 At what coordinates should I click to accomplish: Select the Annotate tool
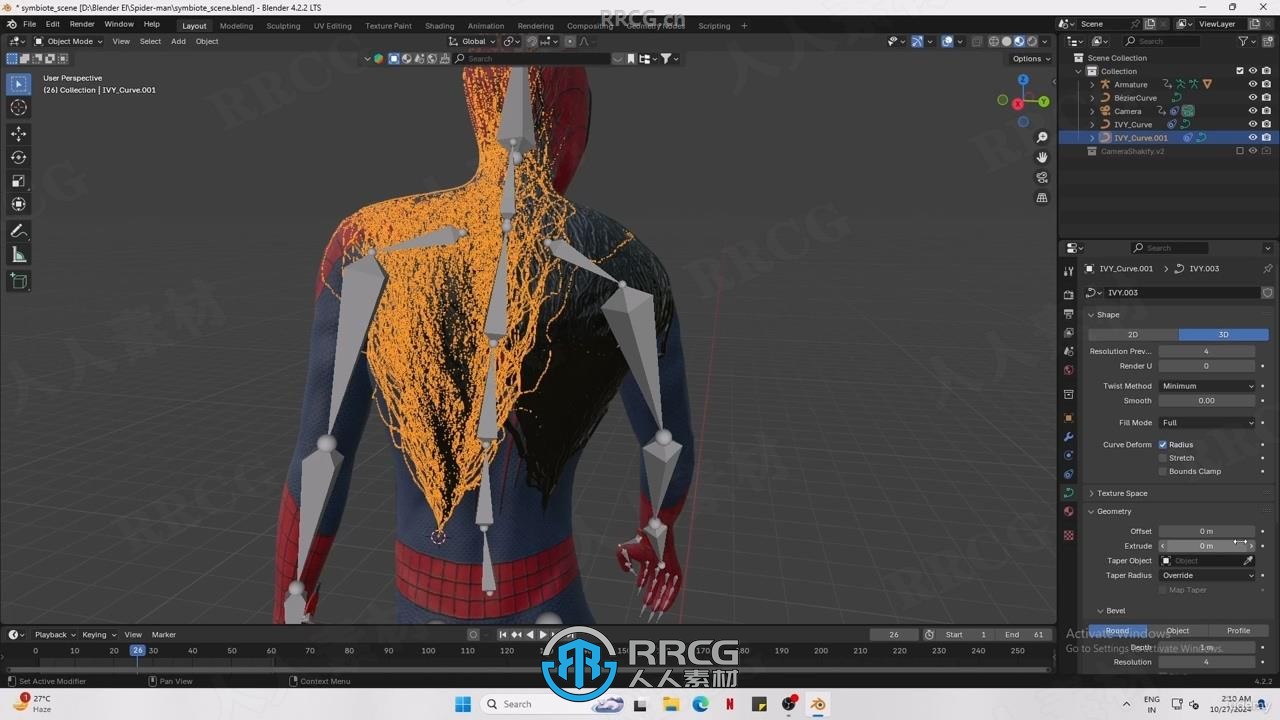coord(18,231)
